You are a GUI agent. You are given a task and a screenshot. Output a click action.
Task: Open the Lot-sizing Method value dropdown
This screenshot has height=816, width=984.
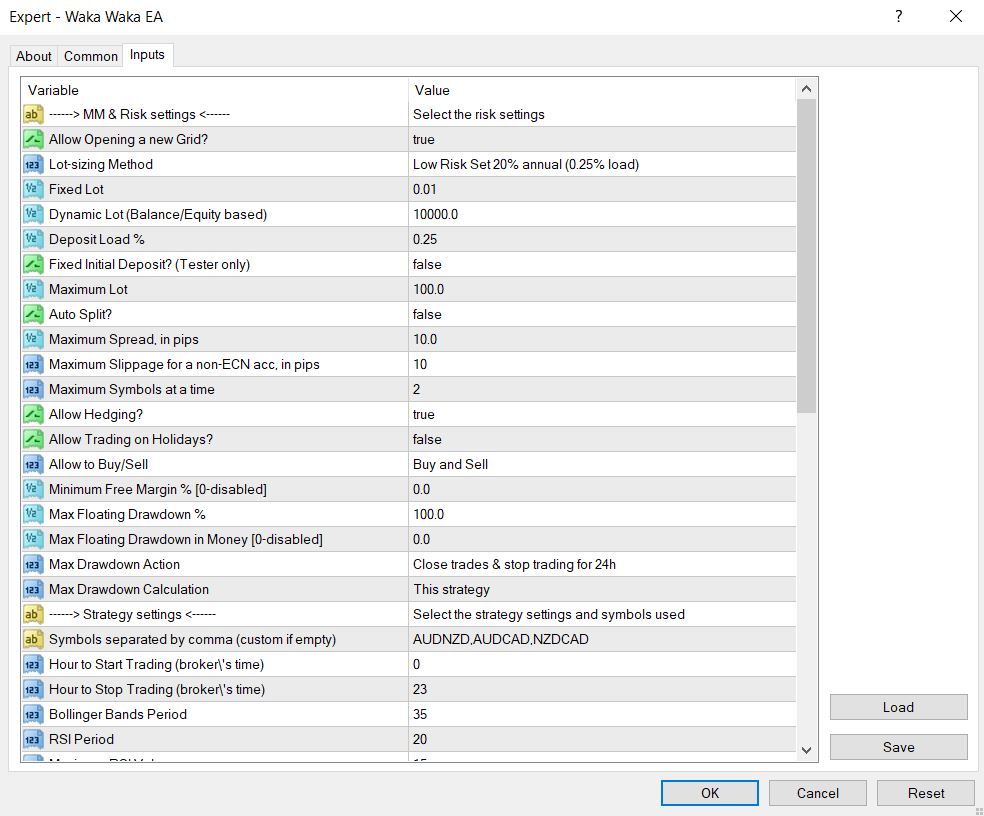(x=602, y=164)
